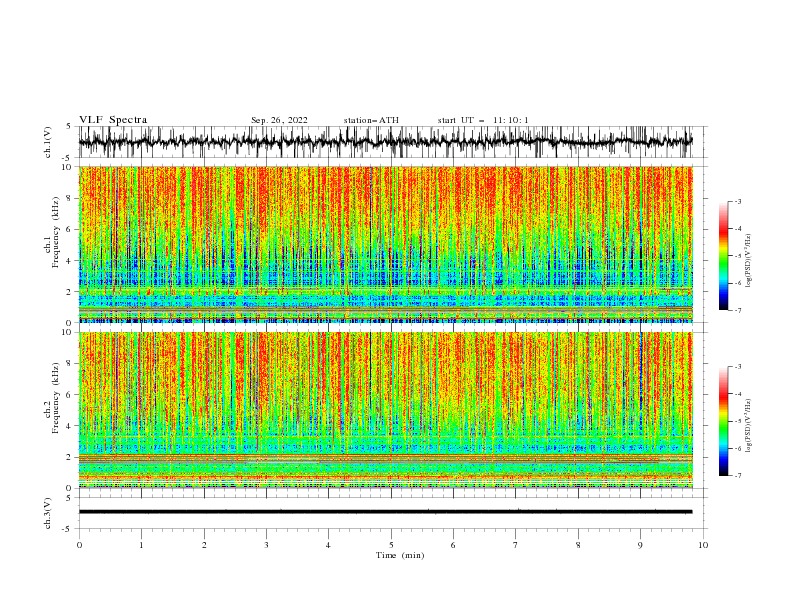Click the ch.2 spectrogram panel
The width and height of the screenshot is (792, 612).
385,410
